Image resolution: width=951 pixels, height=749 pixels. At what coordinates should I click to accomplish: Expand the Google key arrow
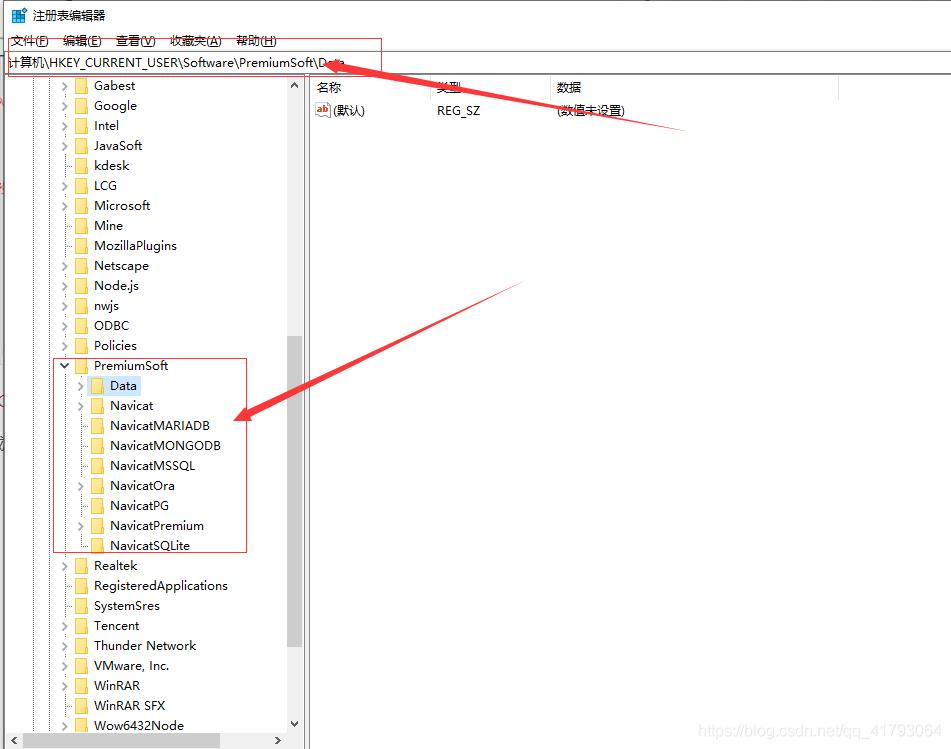tap(65, 106)
